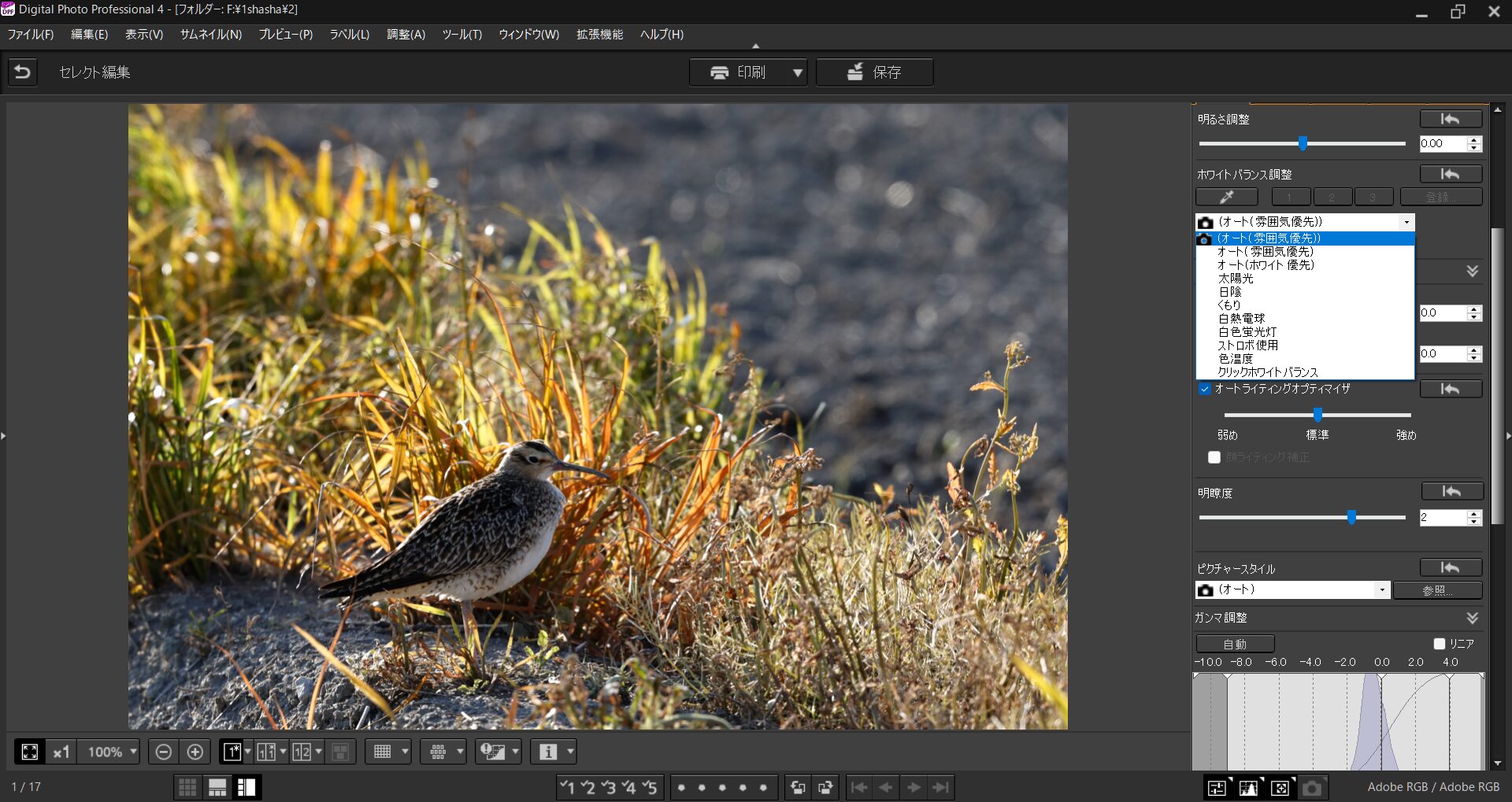Click the rotate left icon
This screenshot has height=802, width=1512.
[798, 787]
